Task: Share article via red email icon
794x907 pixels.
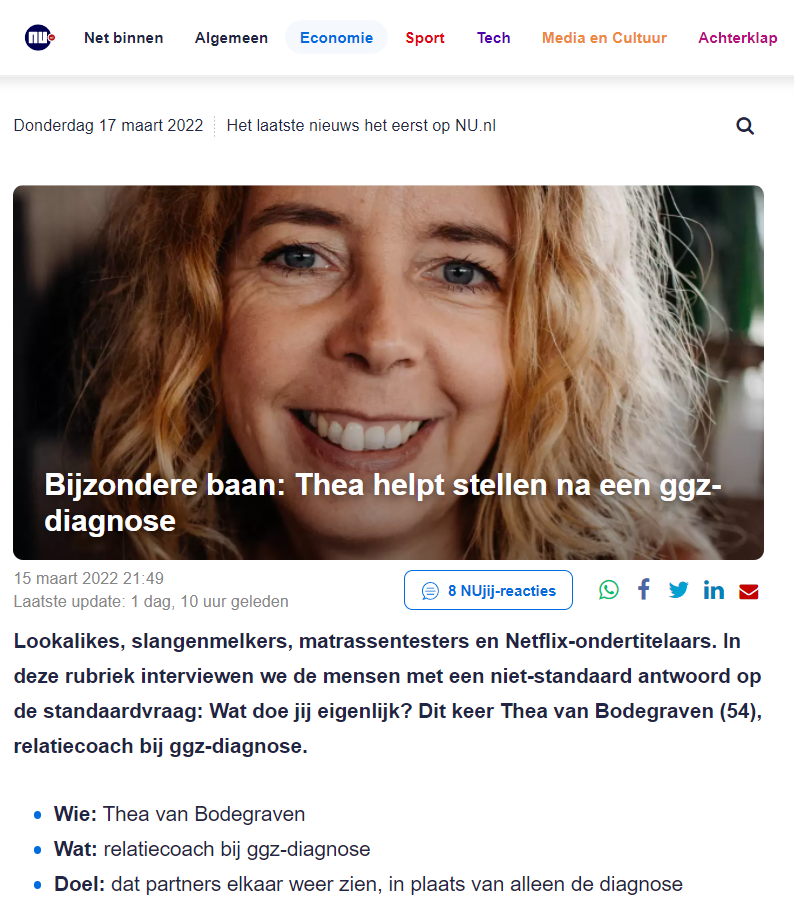Action: click(748, 591)
